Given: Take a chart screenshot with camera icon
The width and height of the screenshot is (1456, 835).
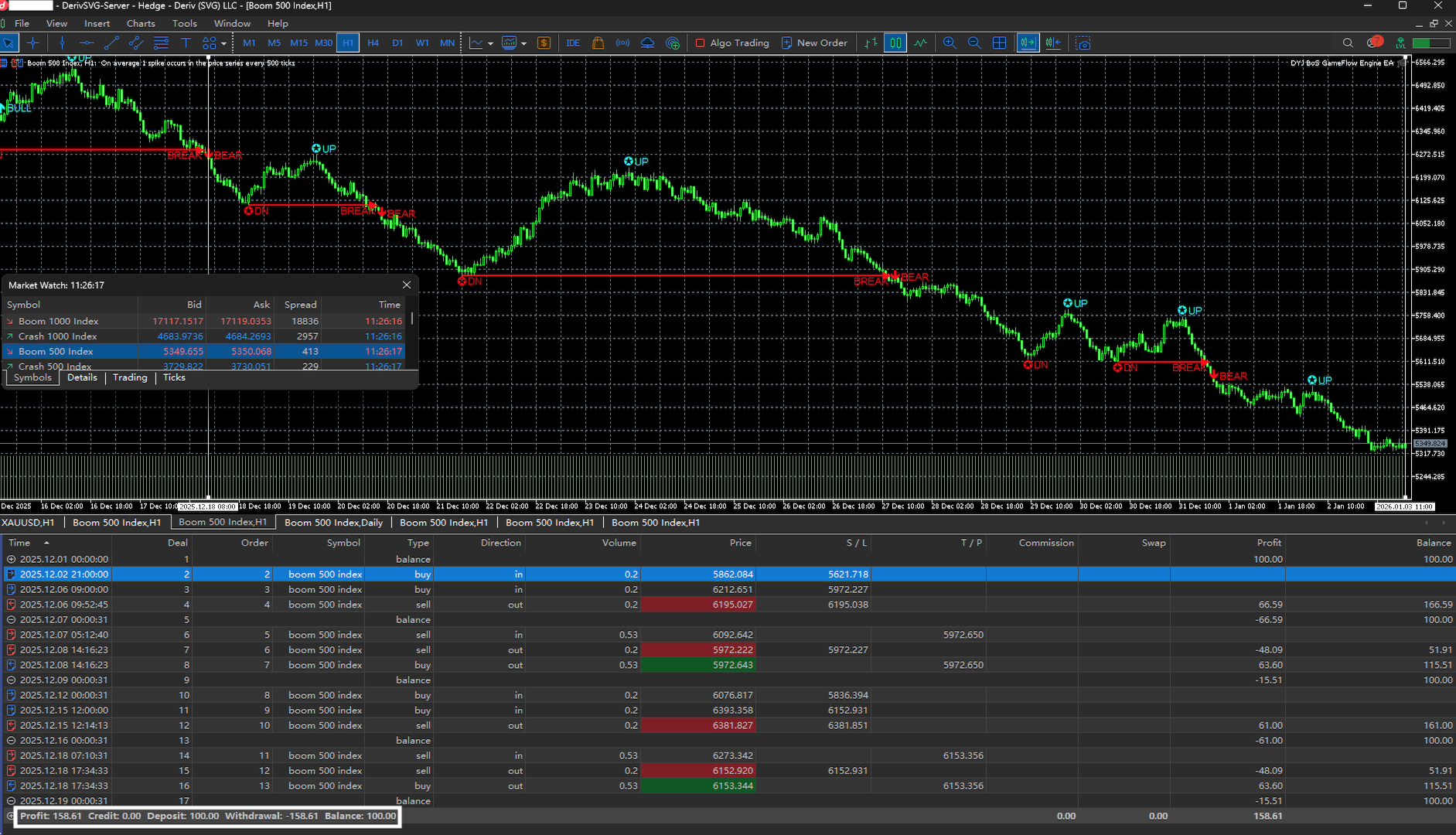Looking at the screenshot, I should click(x=1083, y=43).
